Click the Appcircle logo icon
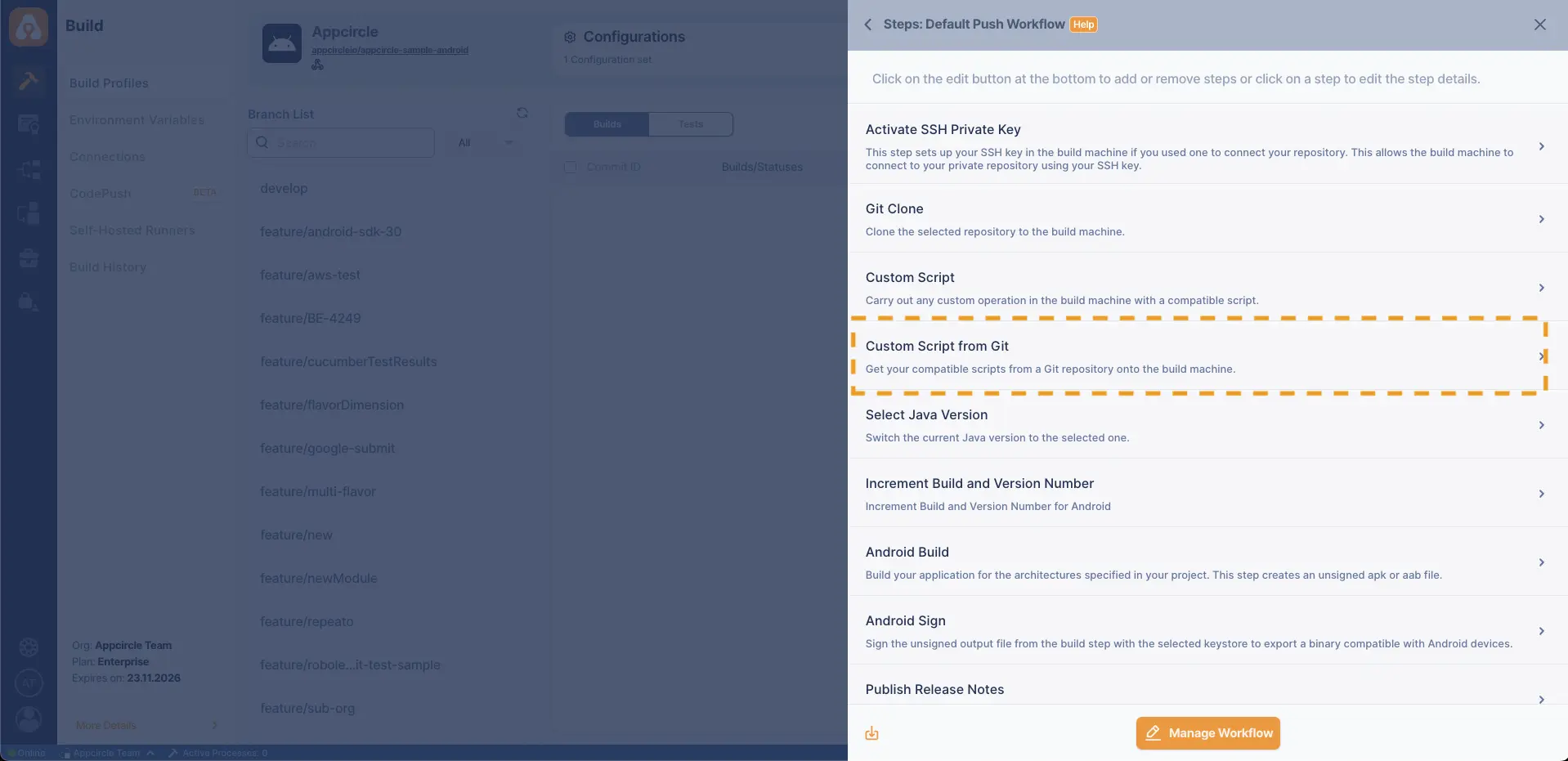Image resolution: width=1568 pixels, height=761 pixels. [x=29, y=27]
